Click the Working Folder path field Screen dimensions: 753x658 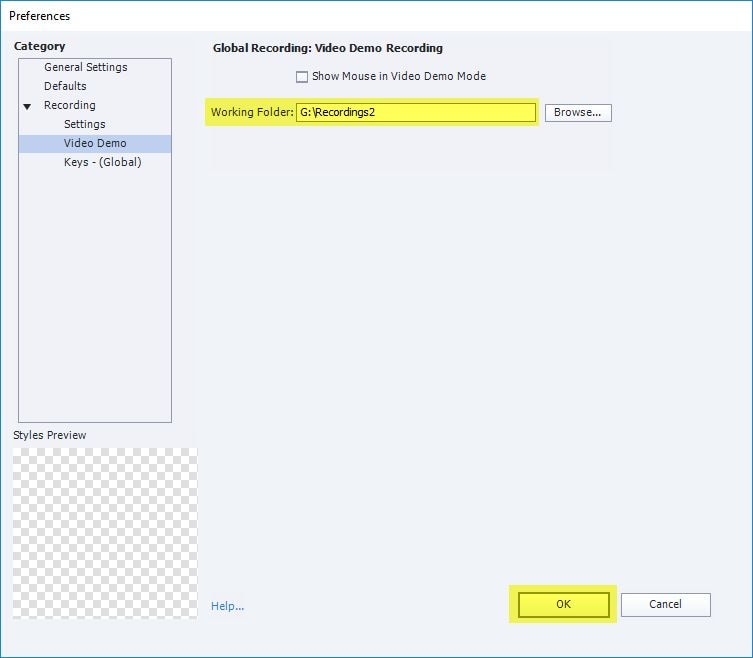click(415, 112)
